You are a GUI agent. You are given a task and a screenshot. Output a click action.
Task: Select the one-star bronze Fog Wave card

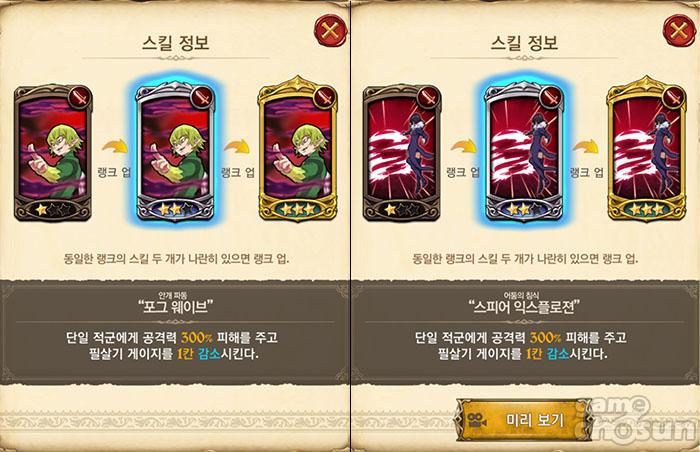coord(53,152)
